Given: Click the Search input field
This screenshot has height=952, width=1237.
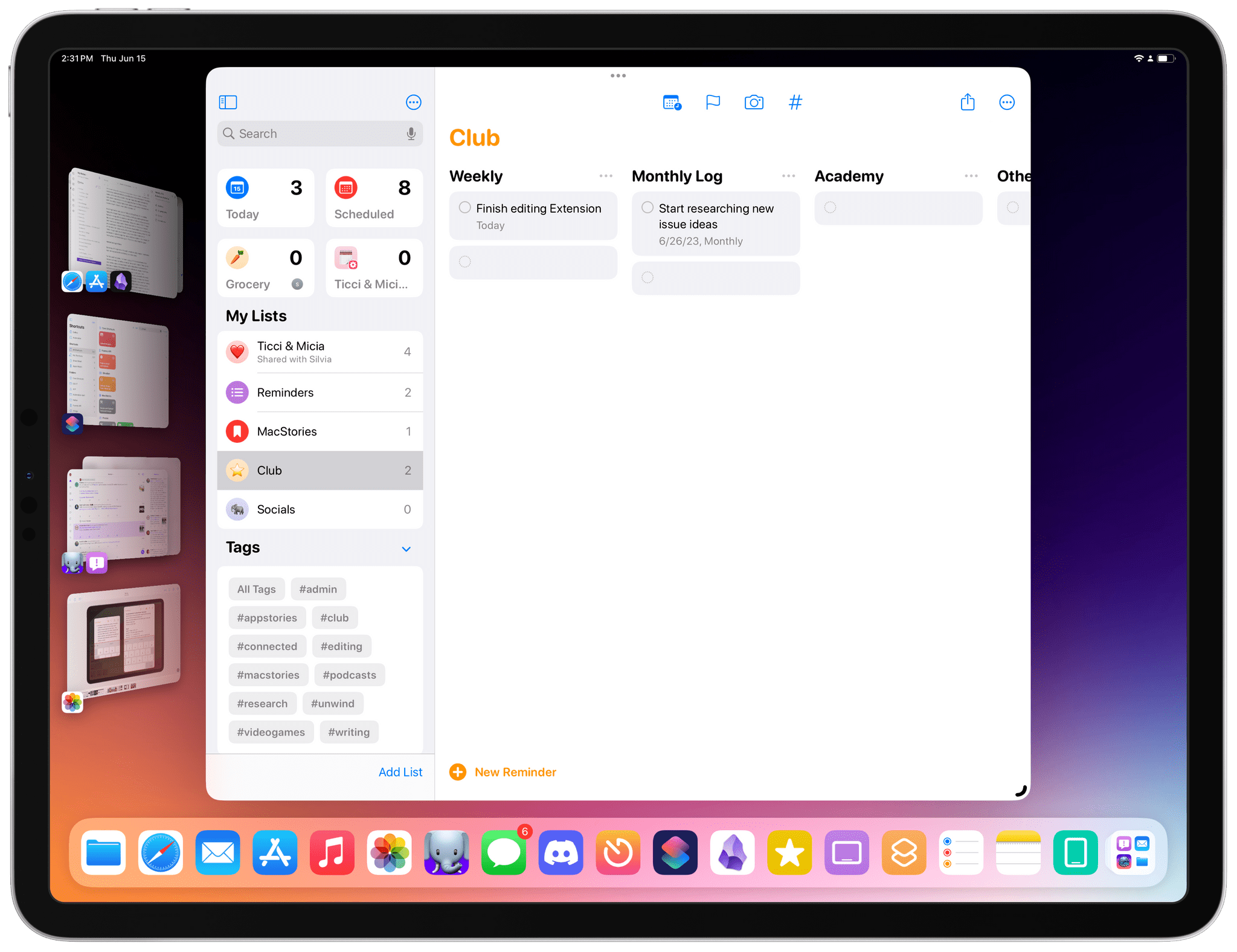Looking at the screenshot, I should [319, 133].
